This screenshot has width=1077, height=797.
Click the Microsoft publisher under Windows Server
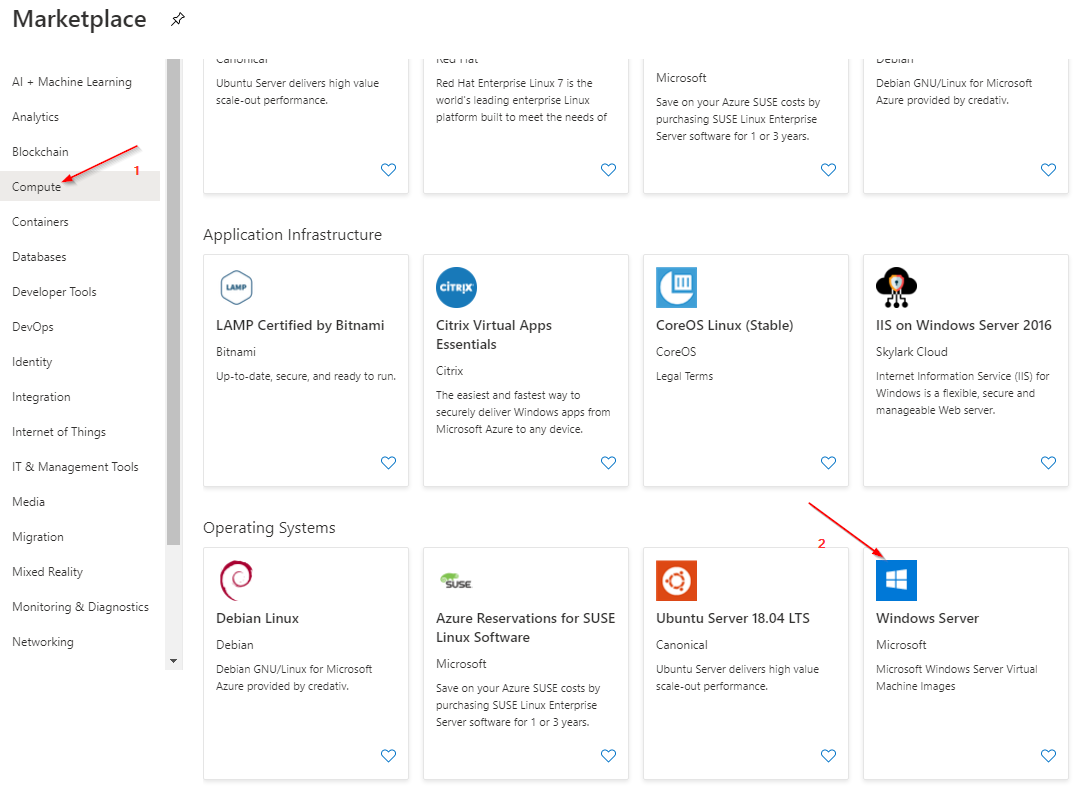point(901,645)
